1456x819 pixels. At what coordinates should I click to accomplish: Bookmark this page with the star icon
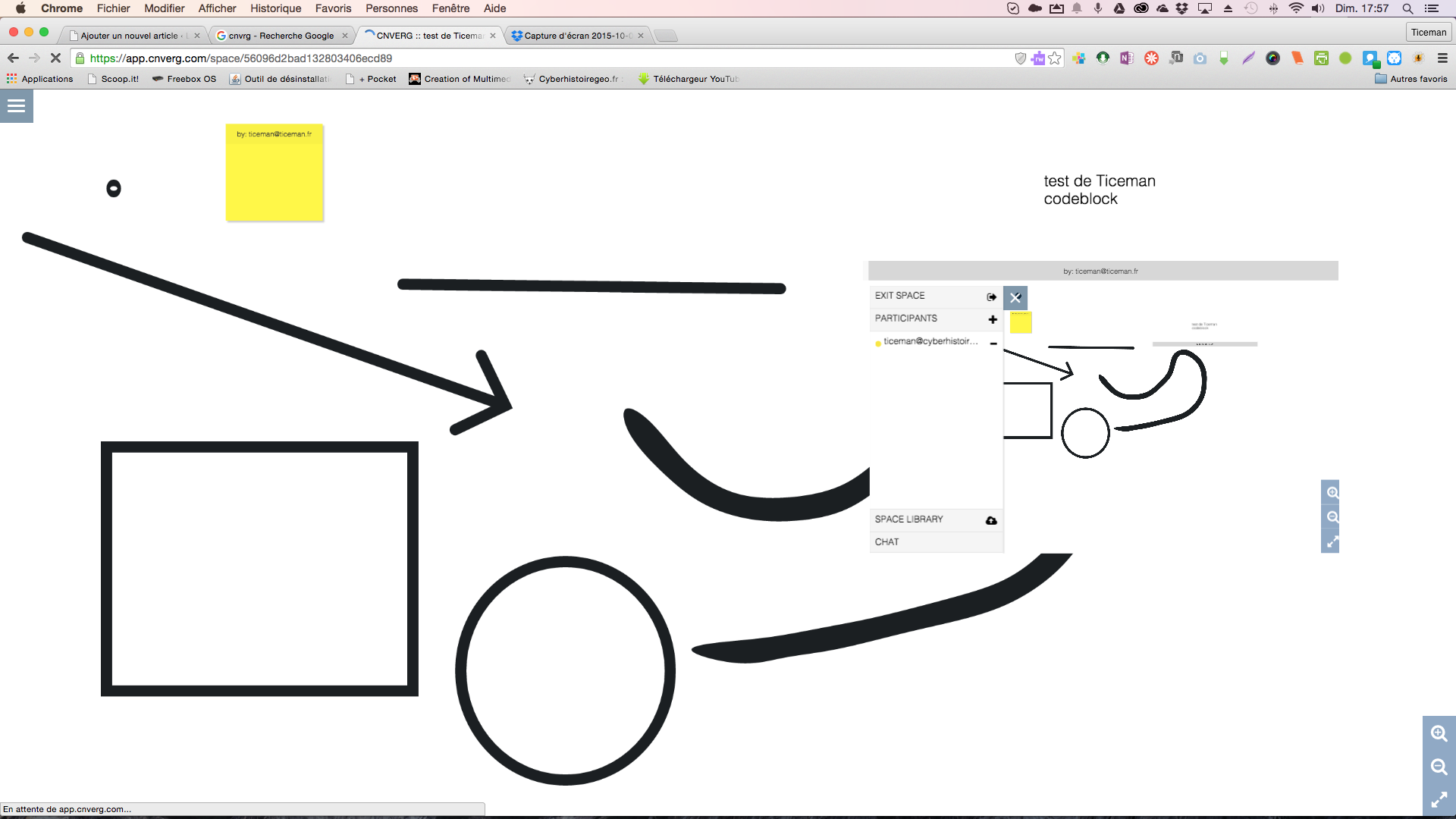click(x=1055, y=58)
